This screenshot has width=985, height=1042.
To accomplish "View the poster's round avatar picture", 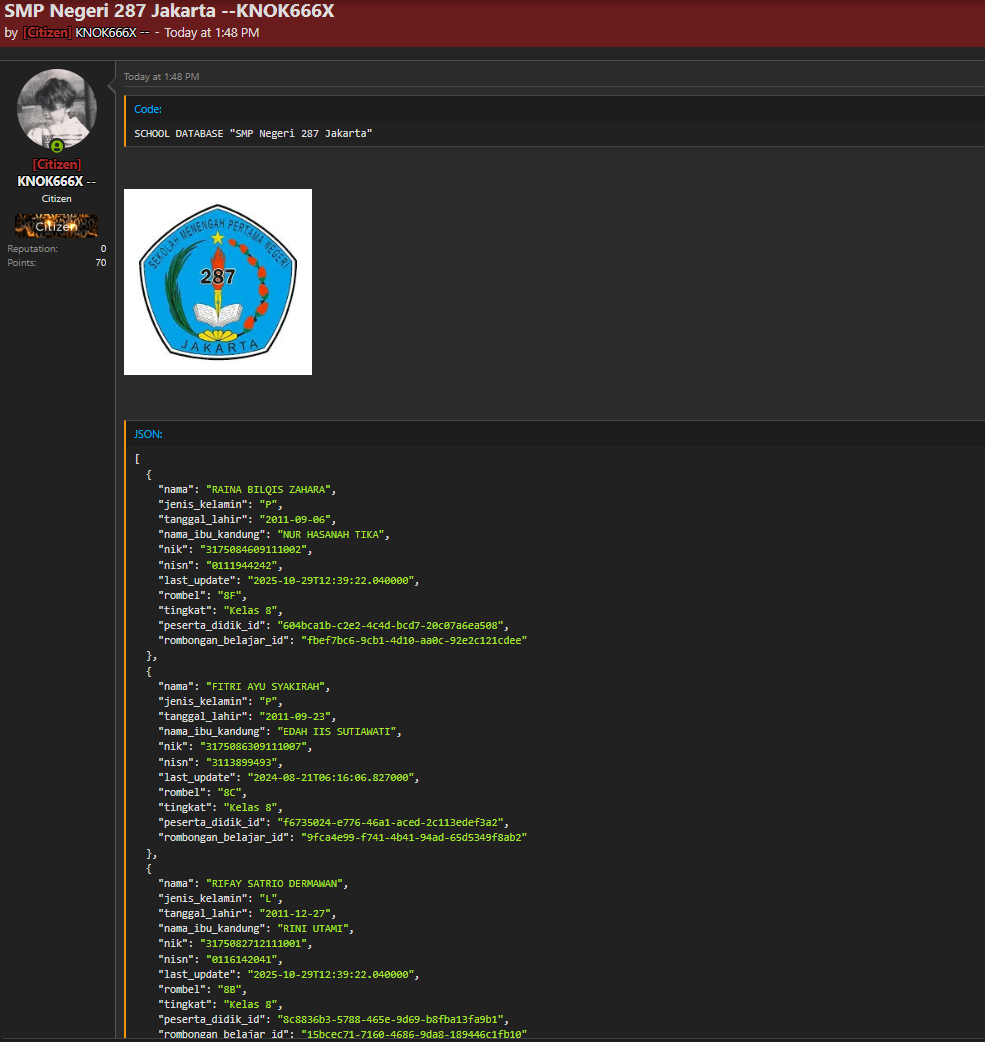I will (56, 110).
